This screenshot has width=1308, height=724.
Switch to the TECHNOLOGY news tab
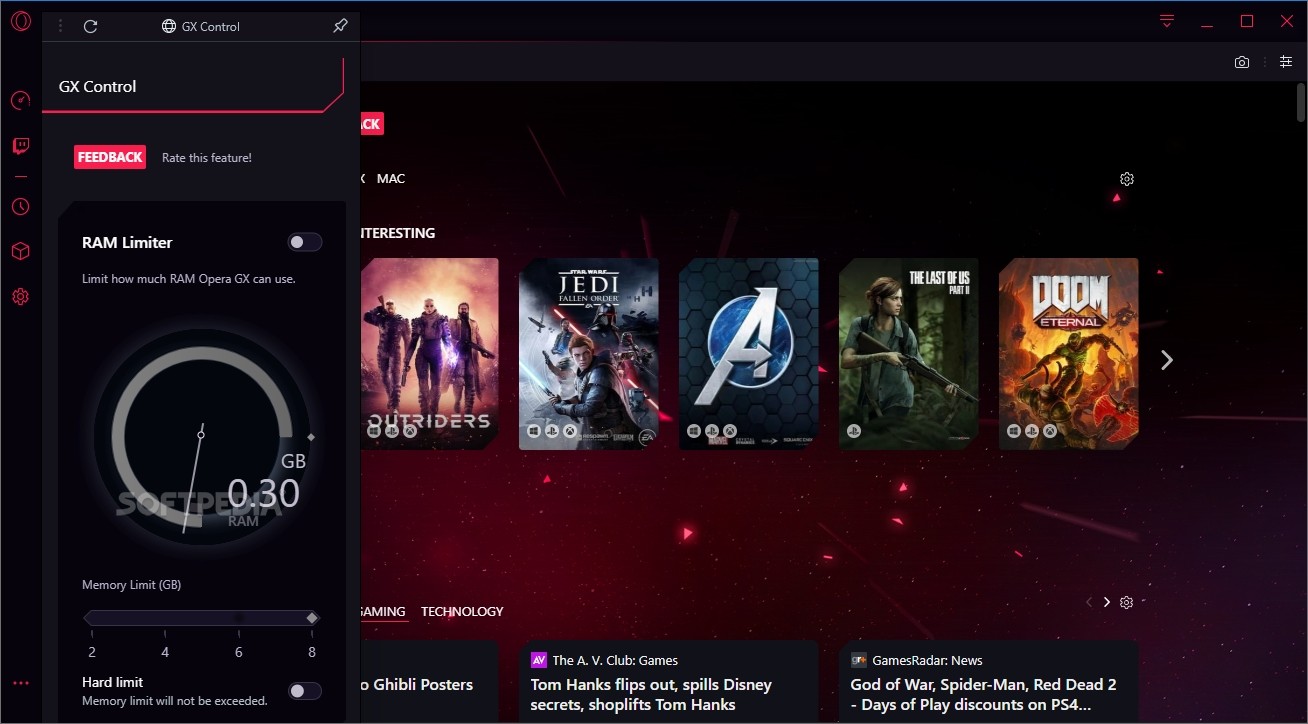[x=462, y=611]
